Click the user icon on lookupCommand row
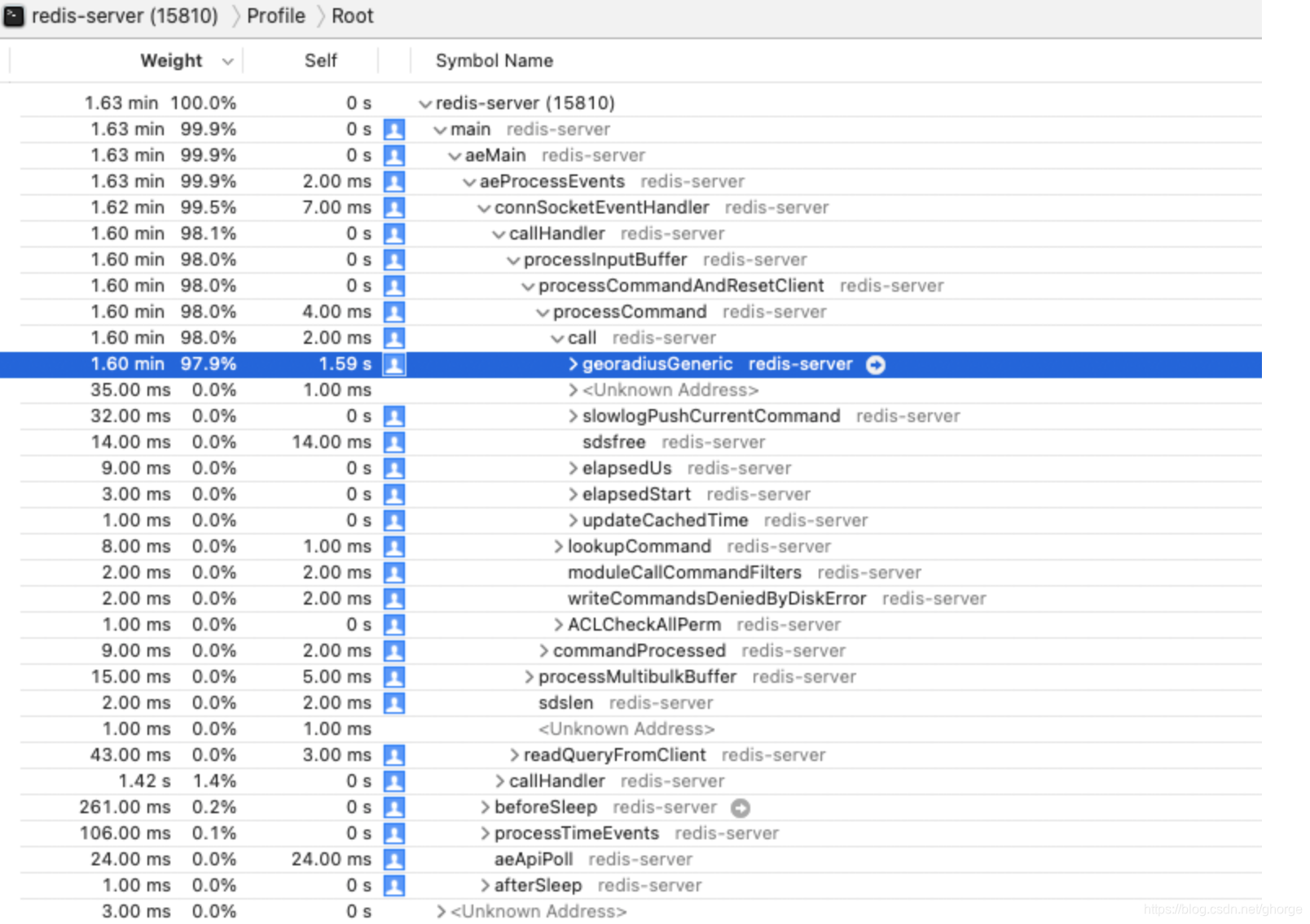The height and width of the screenshot is (924, 1310). click(x=394, y=547)
